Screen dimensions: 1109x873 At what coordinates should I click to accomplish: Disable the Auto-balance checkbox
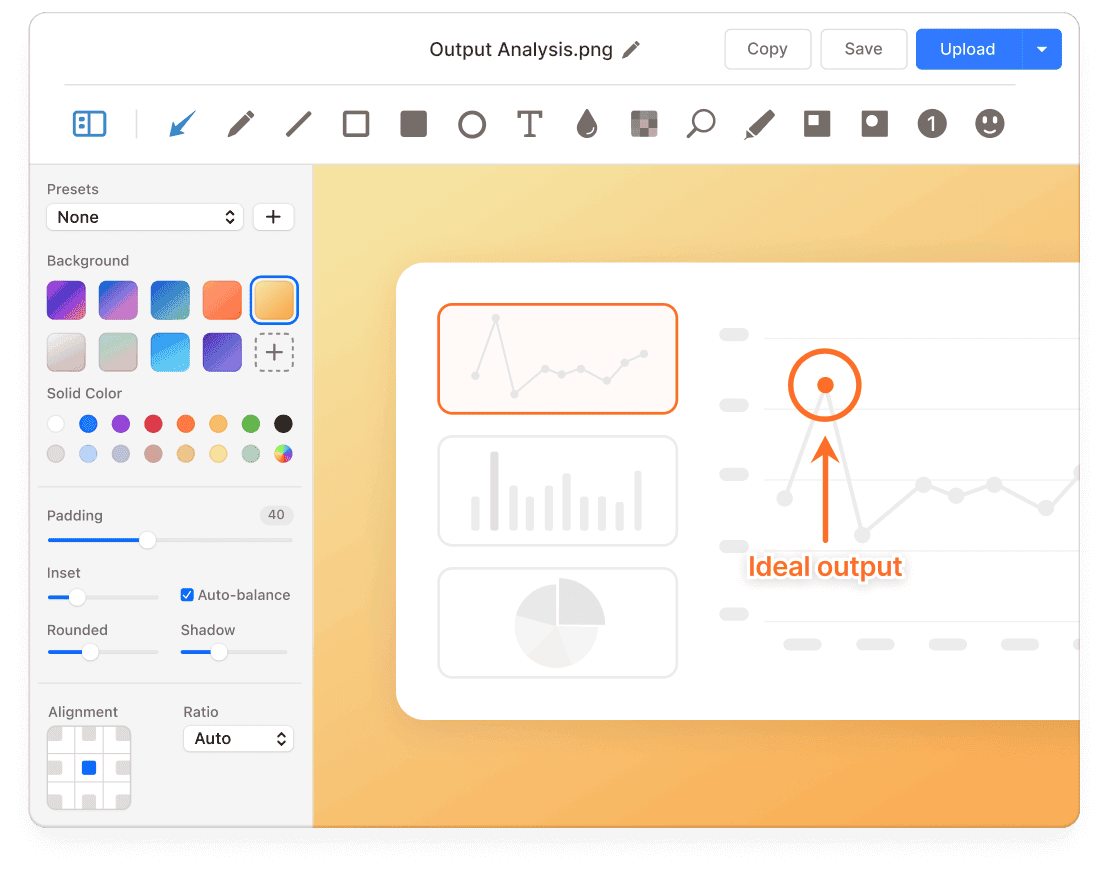(x=187, y=595)
